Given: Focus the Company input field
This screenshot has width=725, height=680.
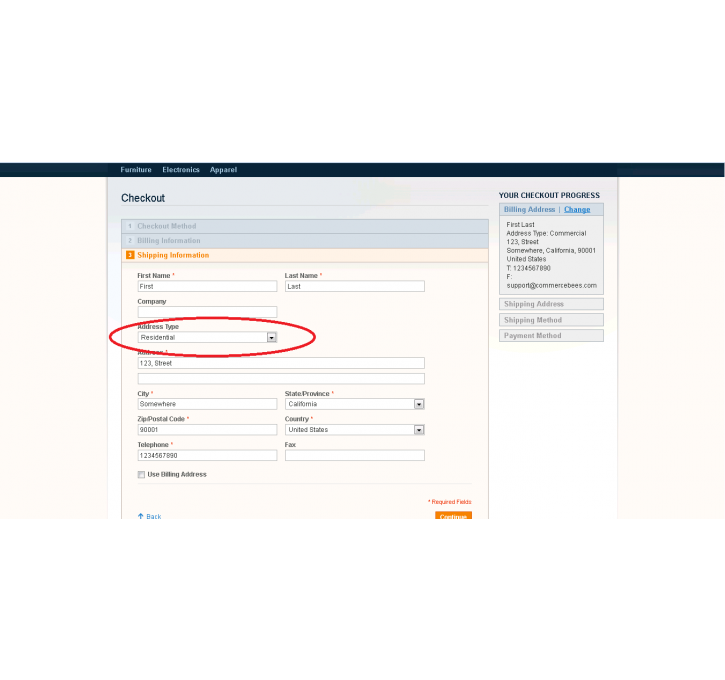Looking at the screenshot, I should (207, 312).
